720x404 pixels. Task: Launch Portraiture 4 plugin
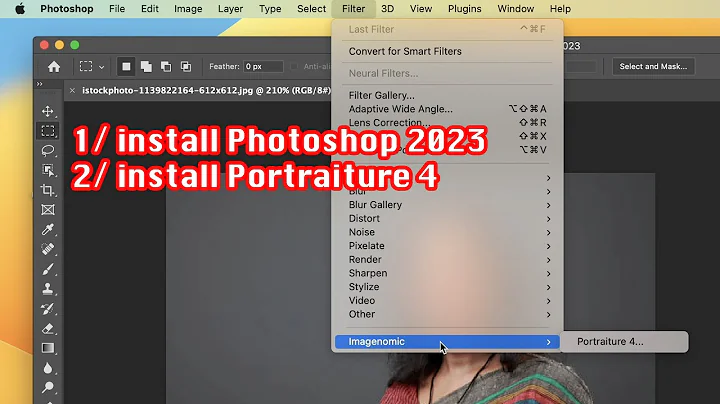624,342
